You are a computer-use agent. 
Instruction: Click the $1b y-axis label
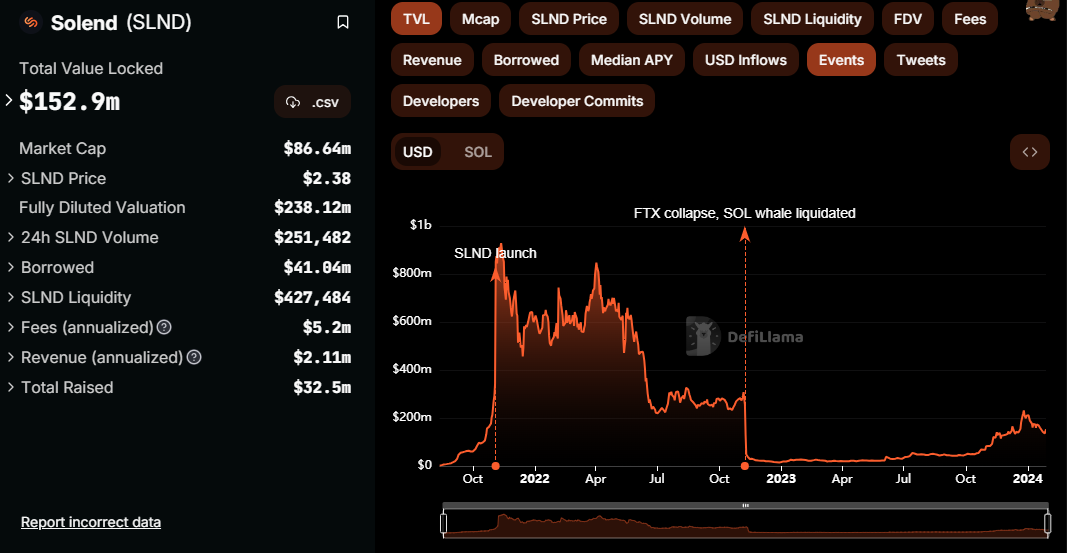[421, 224]
